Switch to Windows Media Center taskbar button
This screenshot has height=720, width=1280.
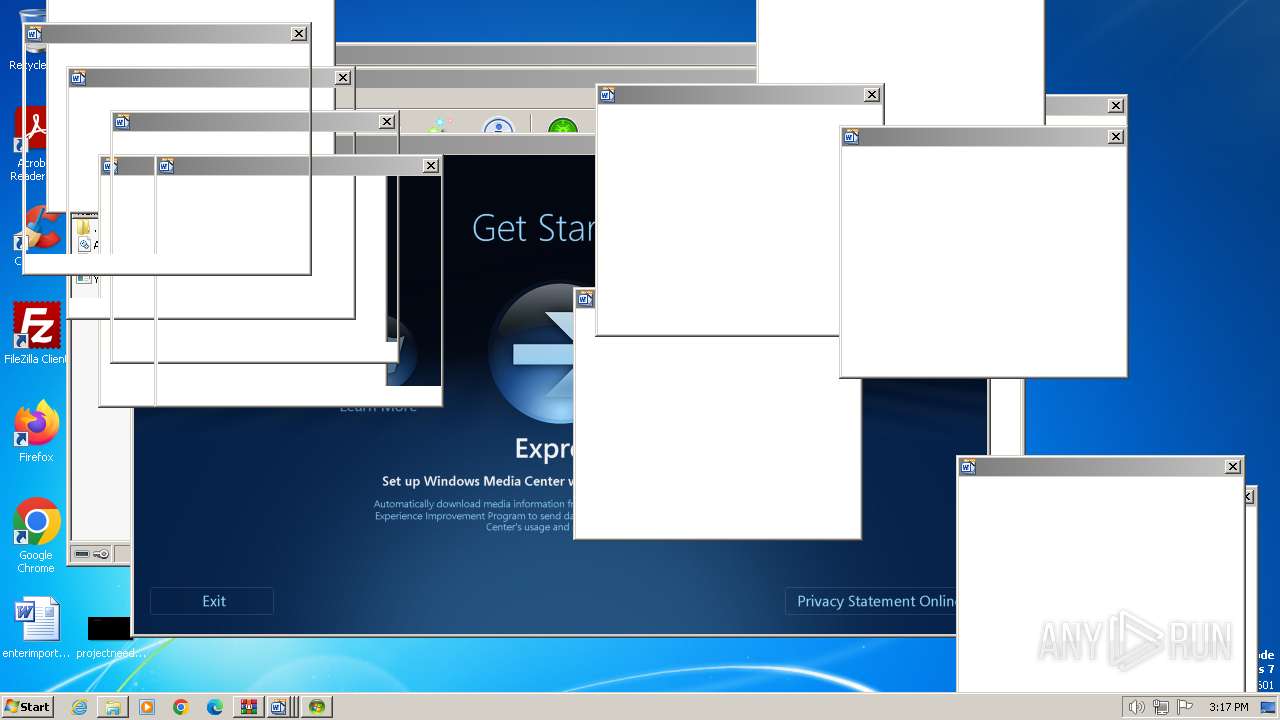pos(316,707)
